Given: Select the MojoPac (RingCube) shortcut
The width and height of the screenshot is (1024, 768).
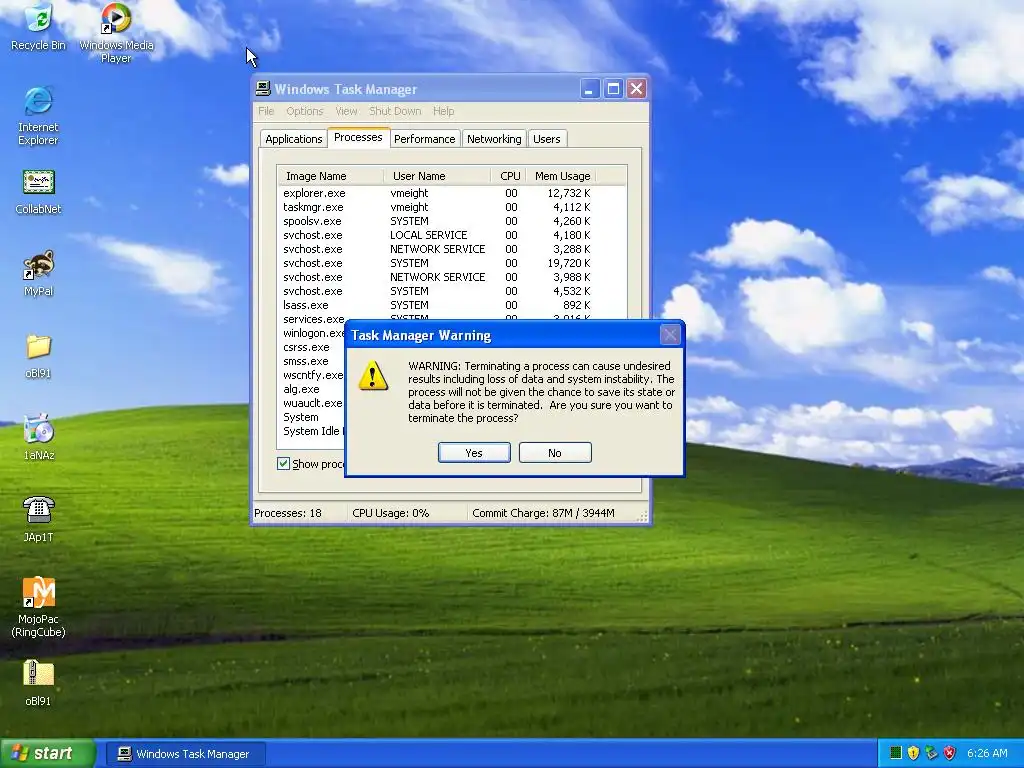Looking at the screenshot, I should (39, 607).
